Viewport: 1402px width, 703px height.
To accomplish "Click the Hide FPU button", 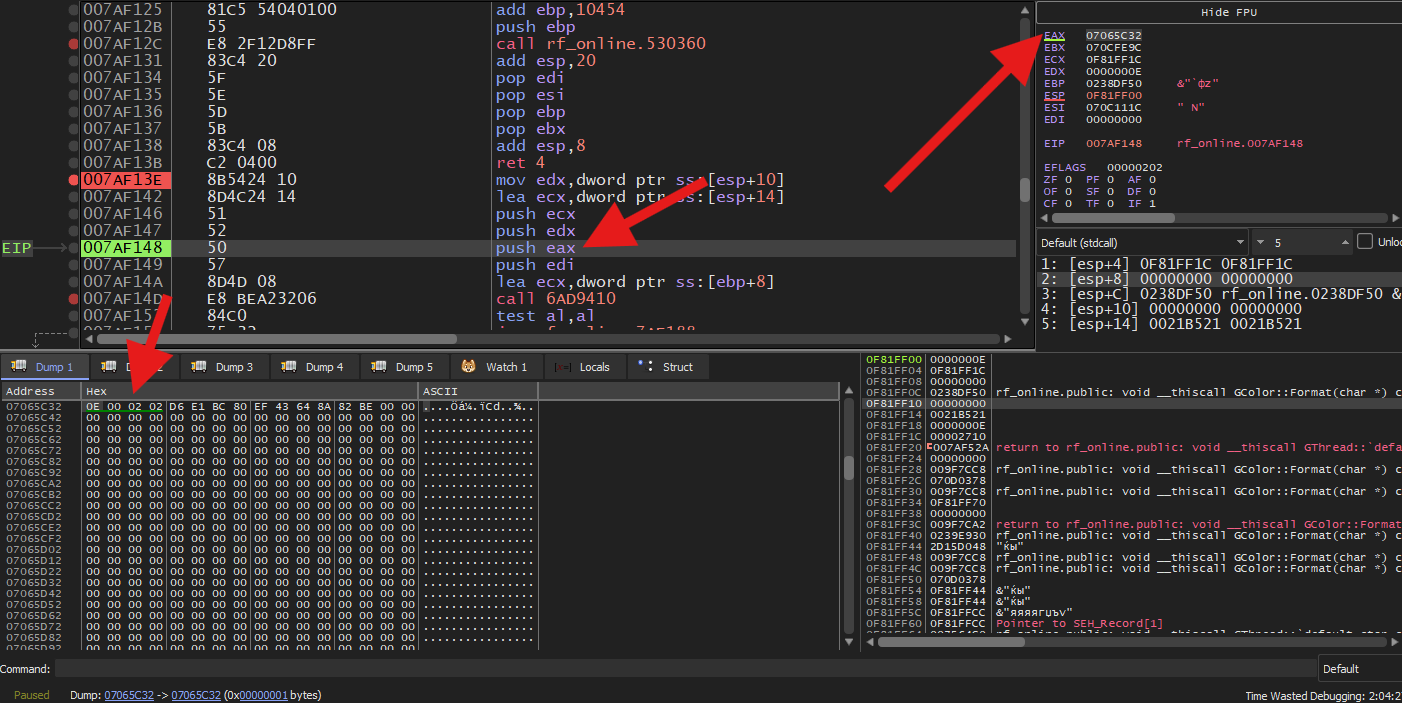I will [1218, 12].
